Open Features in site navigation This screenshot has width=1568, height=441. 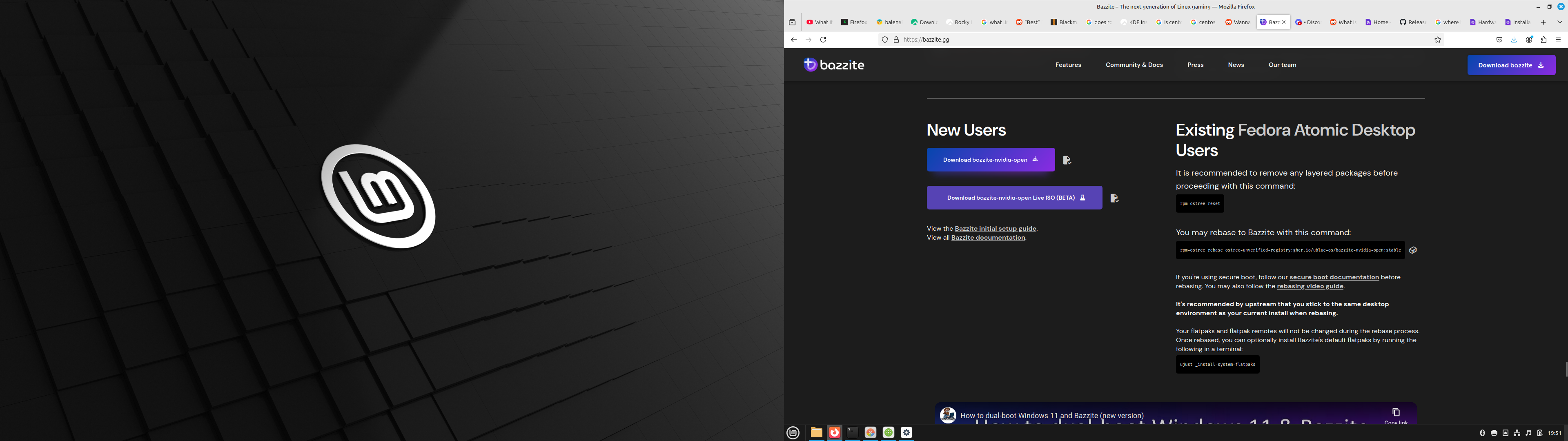(1068, 65)
